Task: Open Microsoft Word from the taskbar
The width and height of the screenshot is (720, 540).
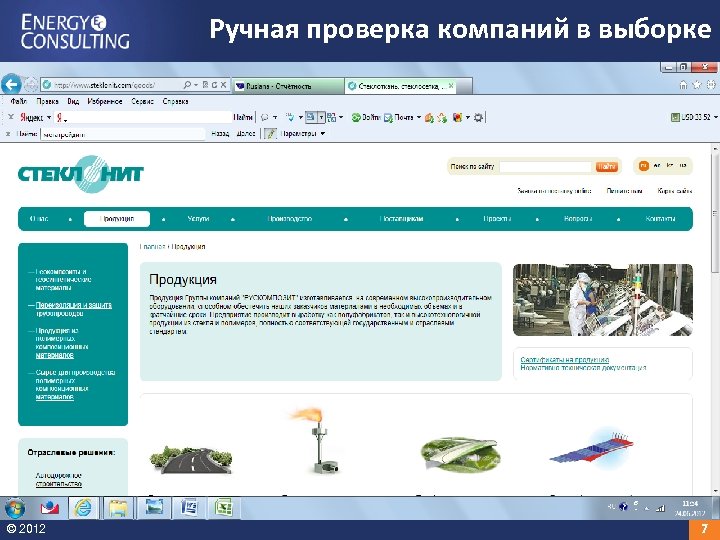Action: click(189, 508)
